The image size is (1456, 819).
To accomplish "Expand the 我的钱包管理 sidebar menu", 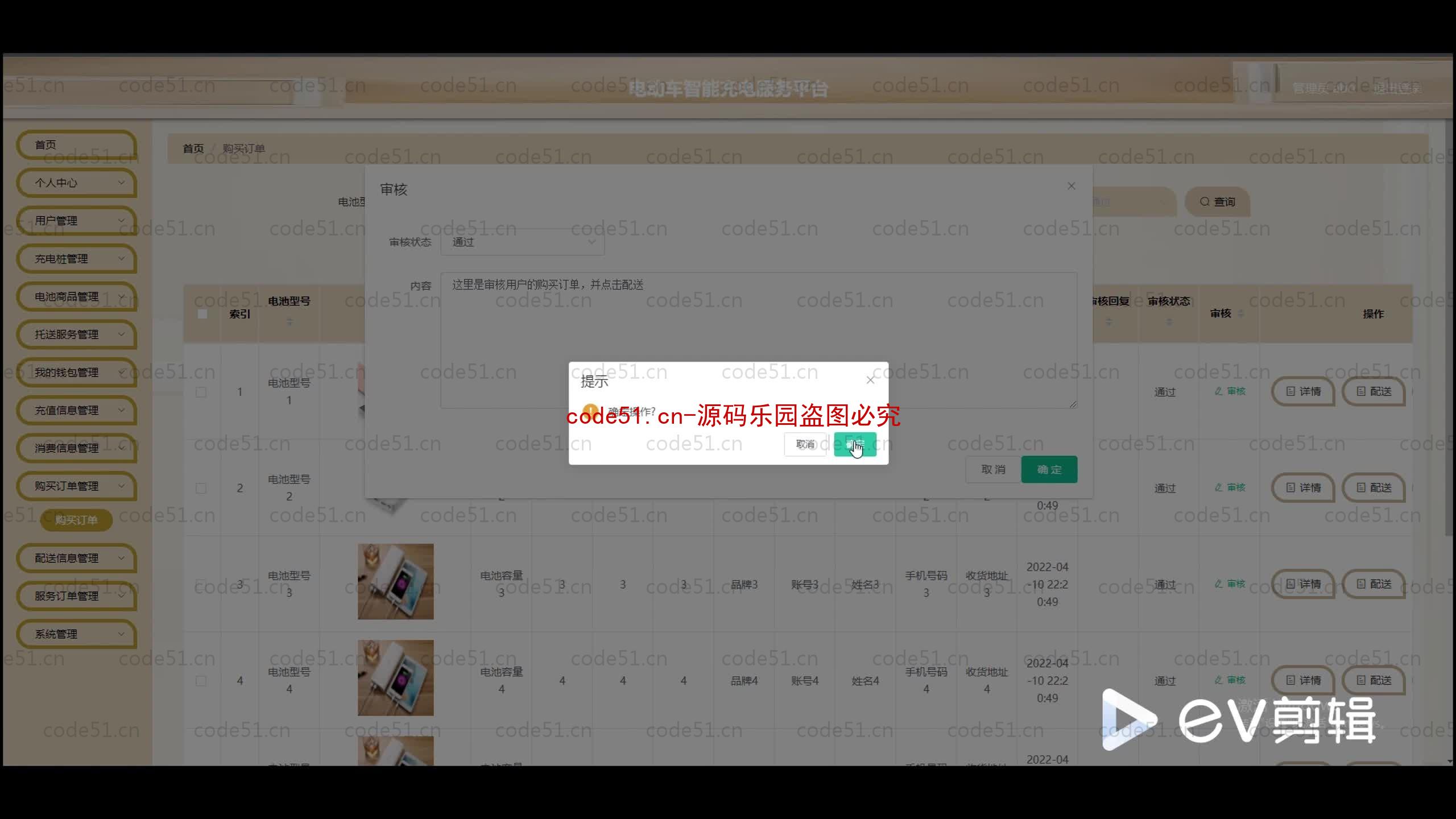I will [77, 373].
